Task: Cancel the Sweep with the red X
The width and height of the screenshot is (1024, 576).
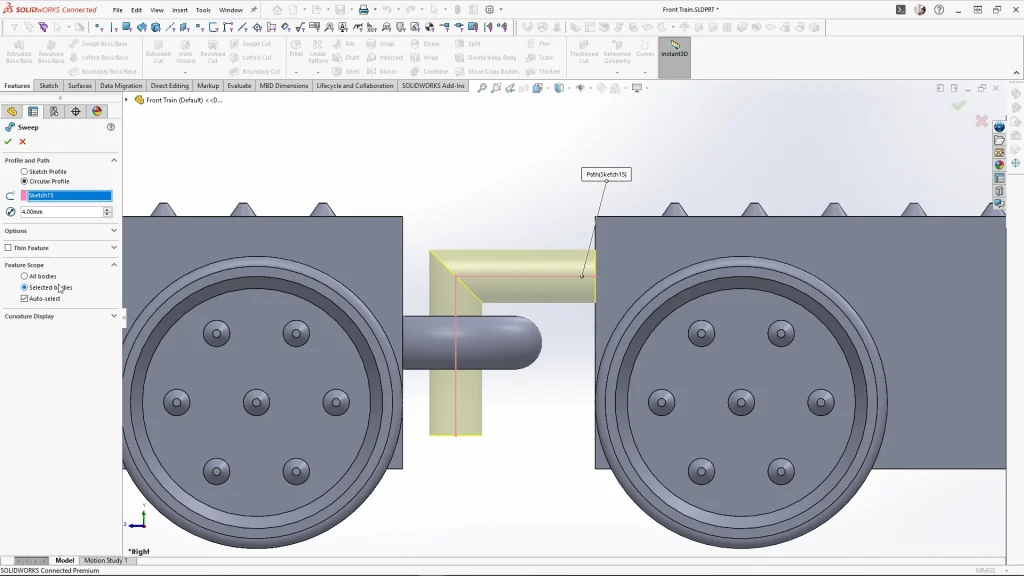Action: 23,142
